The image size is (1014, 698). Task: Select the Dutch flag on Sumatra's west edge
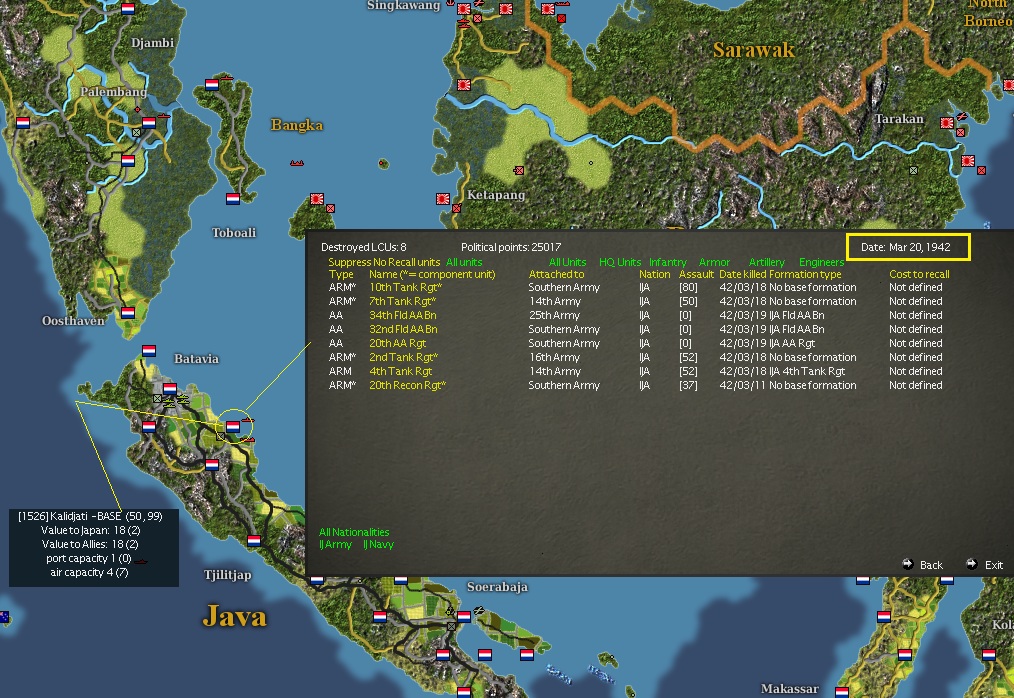point(23,122)
